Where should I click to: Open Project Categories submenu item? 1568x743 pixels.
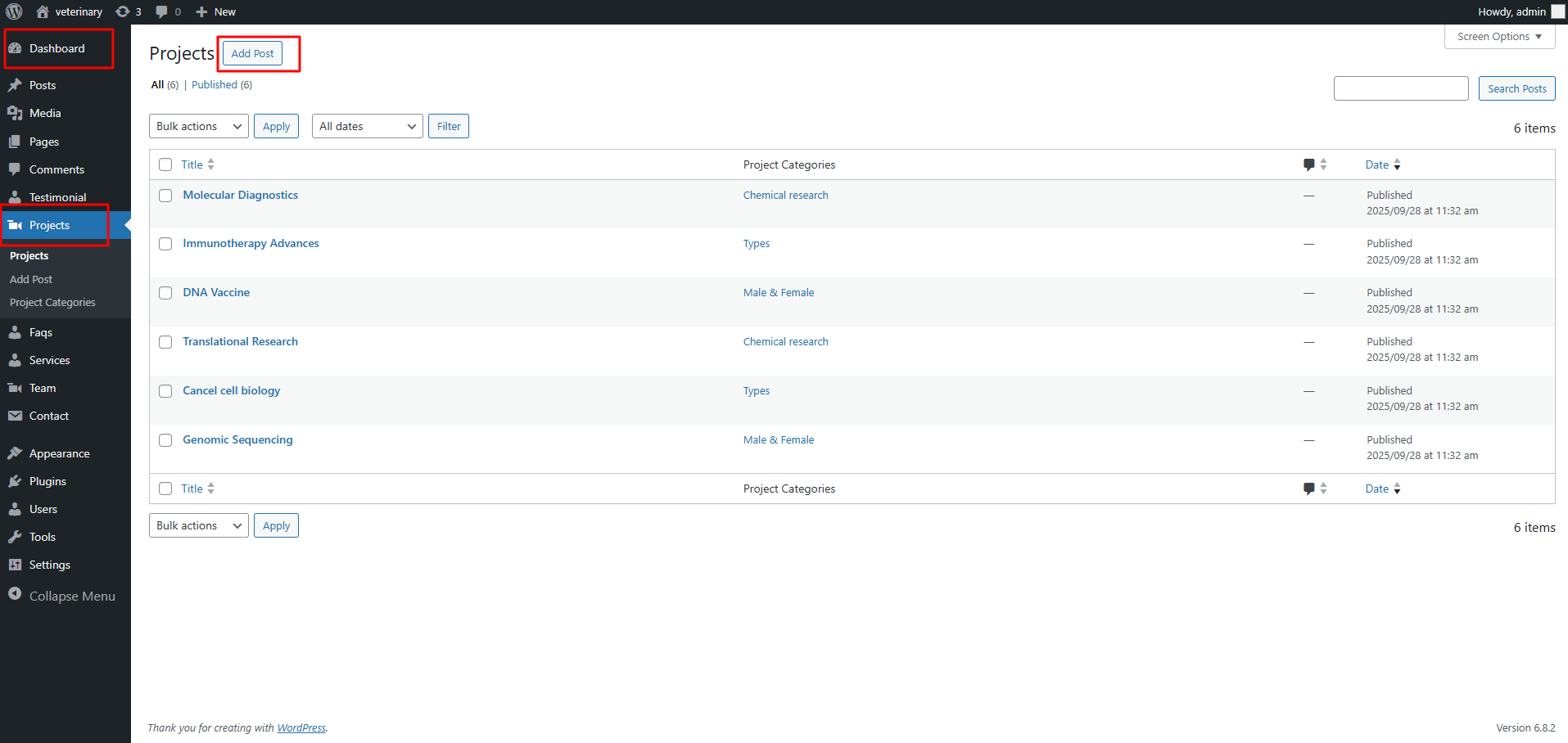[52, 303]
